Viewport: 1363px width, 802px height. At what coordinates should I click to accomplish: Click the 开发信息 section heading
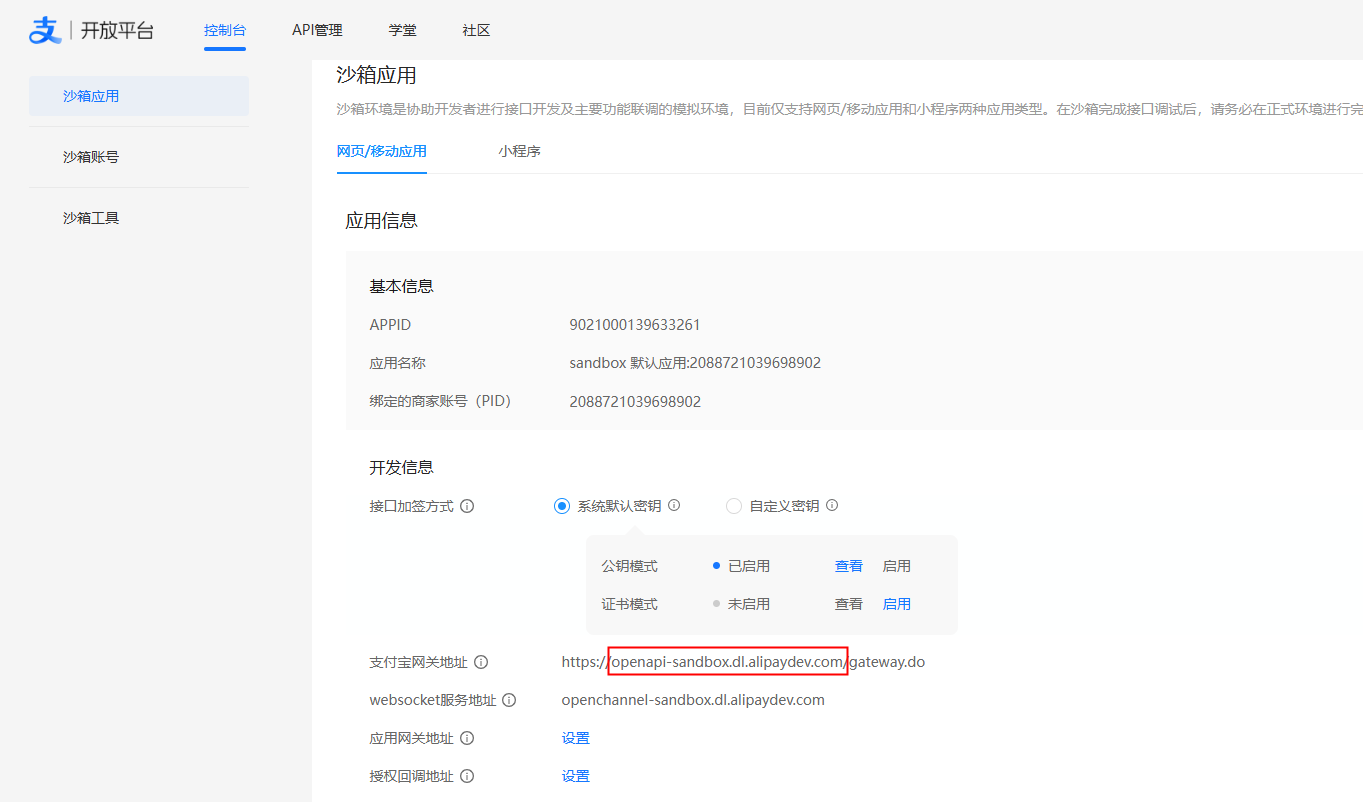tap(401, 467)
